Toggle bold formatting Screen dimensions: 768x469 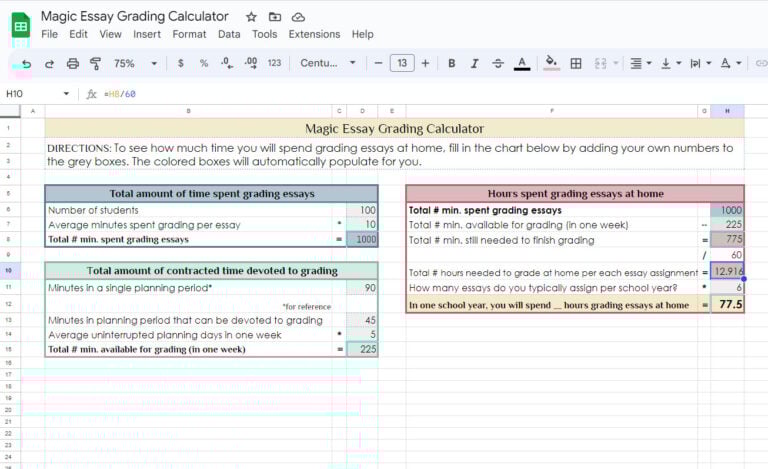click(x=451, y=63)
